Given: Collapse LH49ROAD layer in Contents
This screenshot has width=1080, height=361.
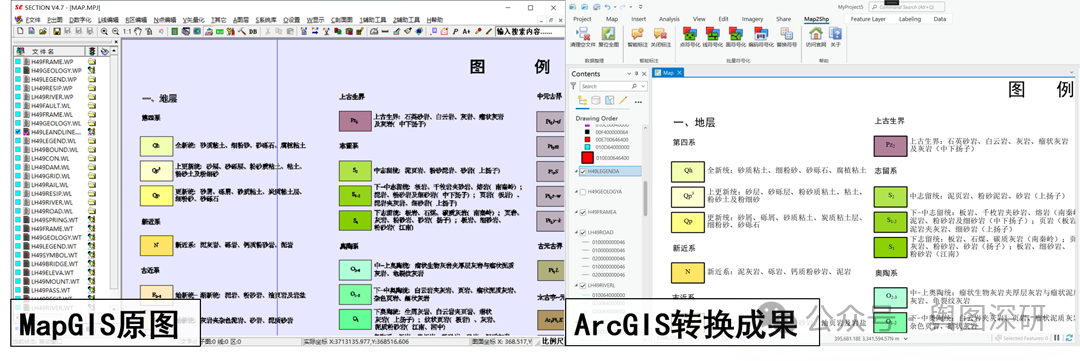Looking at the screenshot, I should [576, 232].
